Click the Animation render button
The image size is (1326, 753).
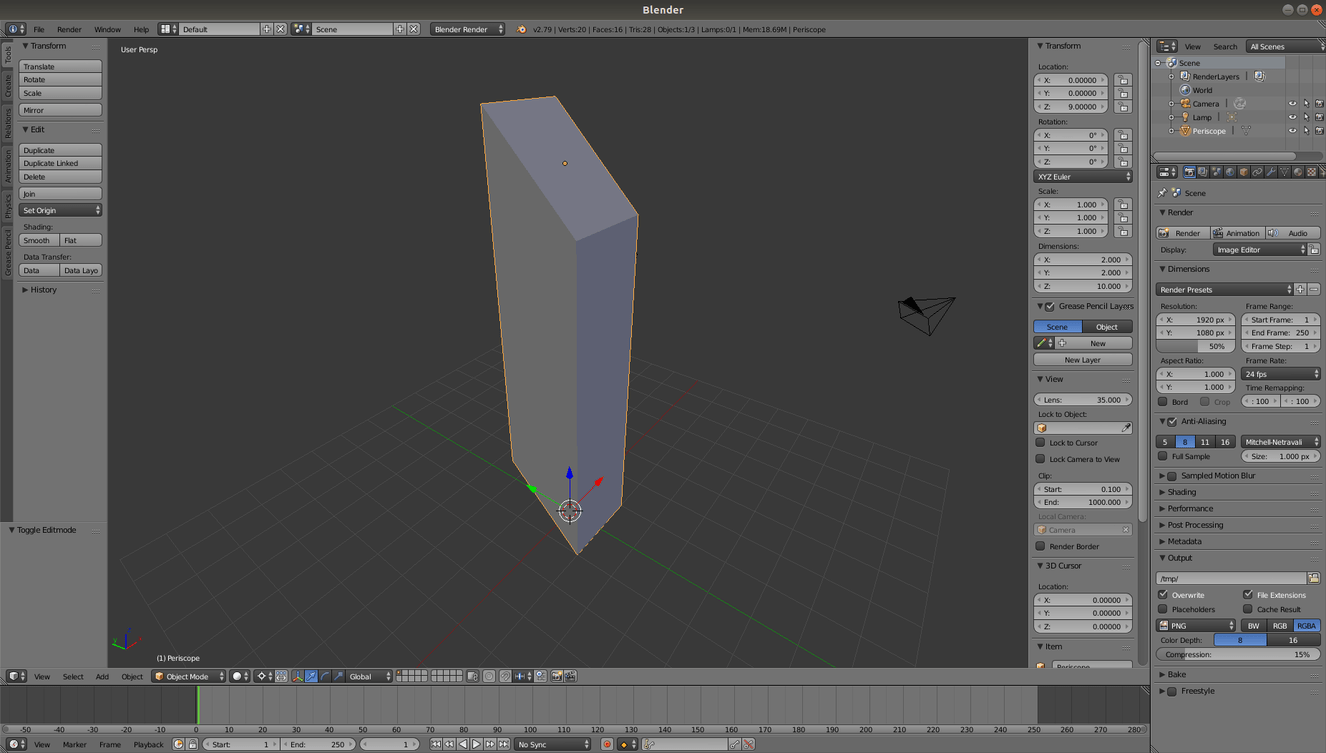click(x=1237, y=233)
